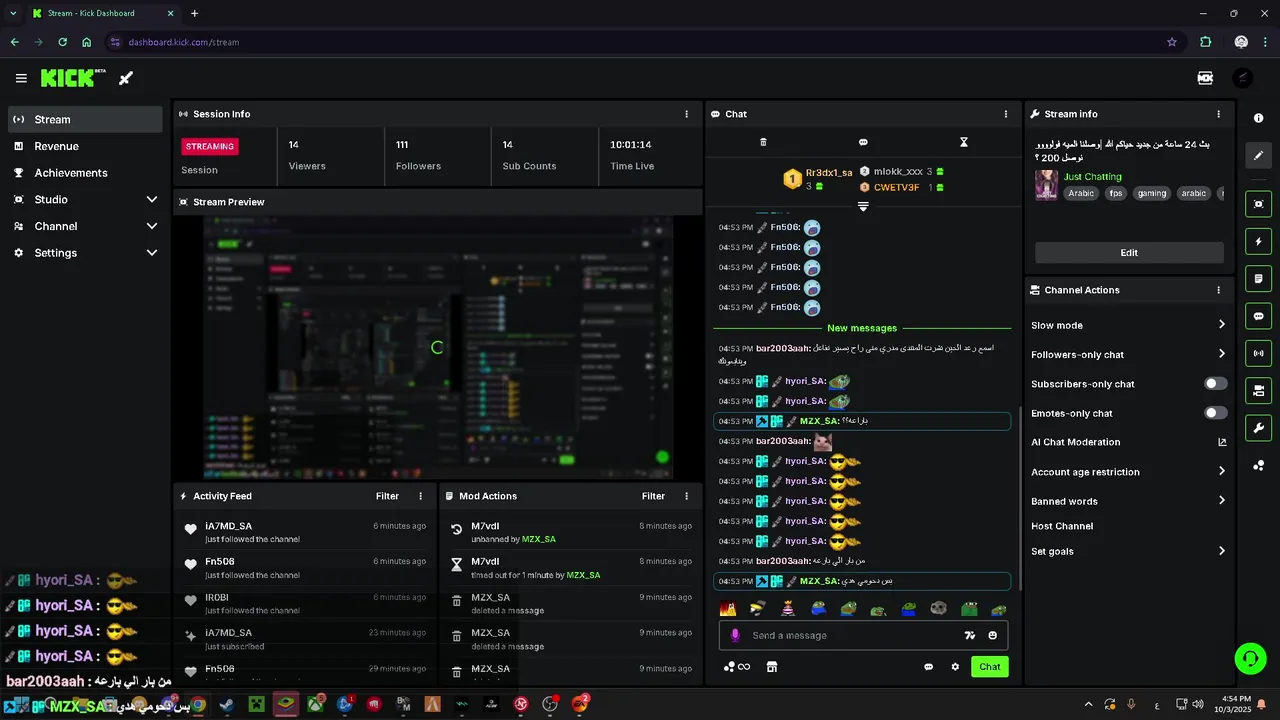Open Activity Feed three-dot menu

[420, 496]
